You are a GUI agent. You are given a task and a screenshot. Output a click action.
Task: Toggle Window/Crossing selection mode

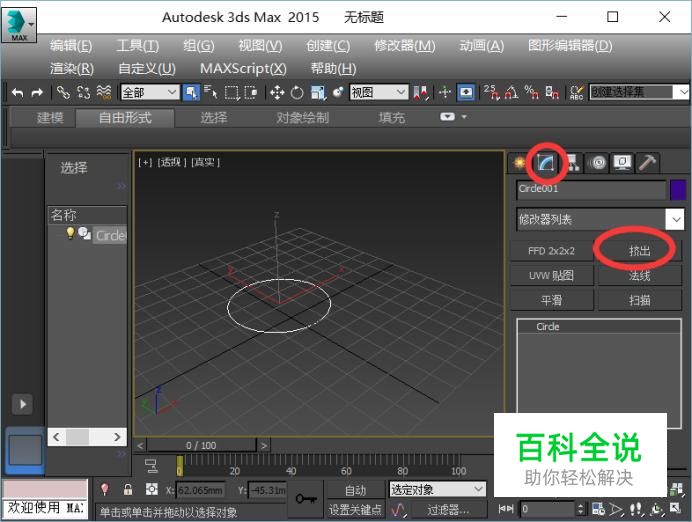251,93
